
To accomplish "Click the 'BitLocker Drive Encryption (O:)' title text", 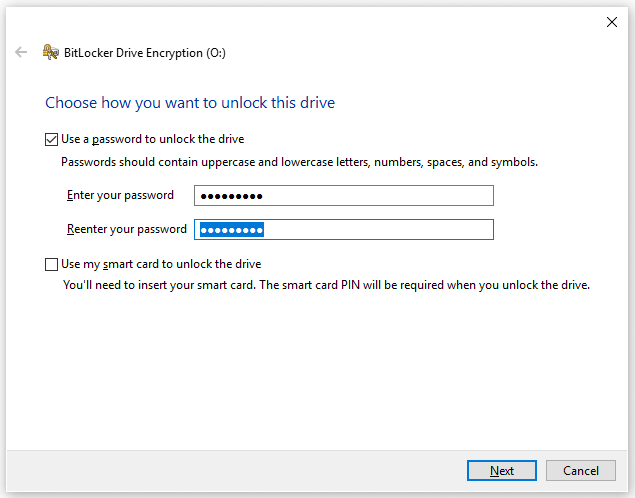I will (145, 53).
